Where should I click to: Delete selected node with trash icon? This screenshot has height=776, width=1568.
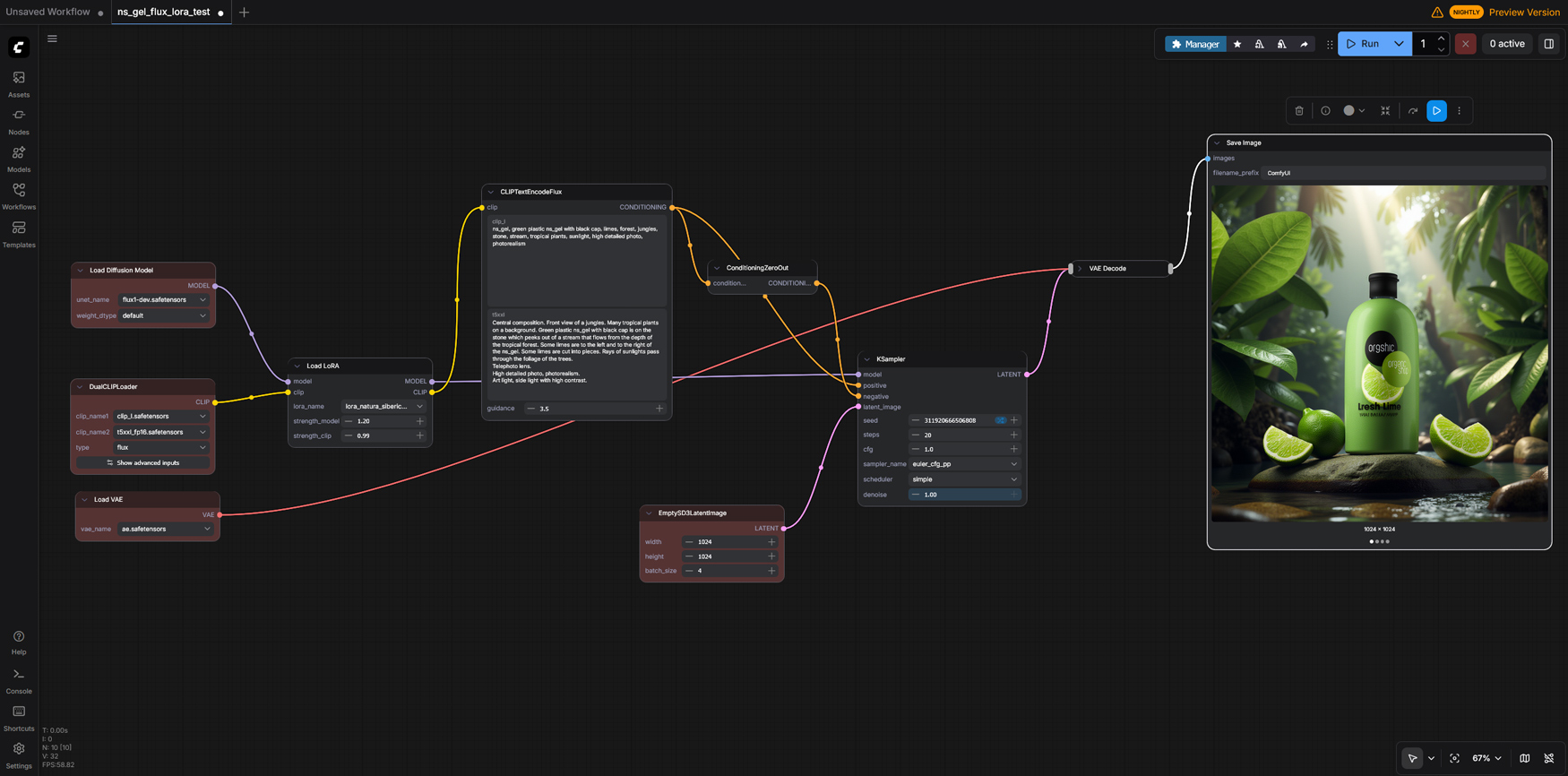click(x=1299, y=111)
